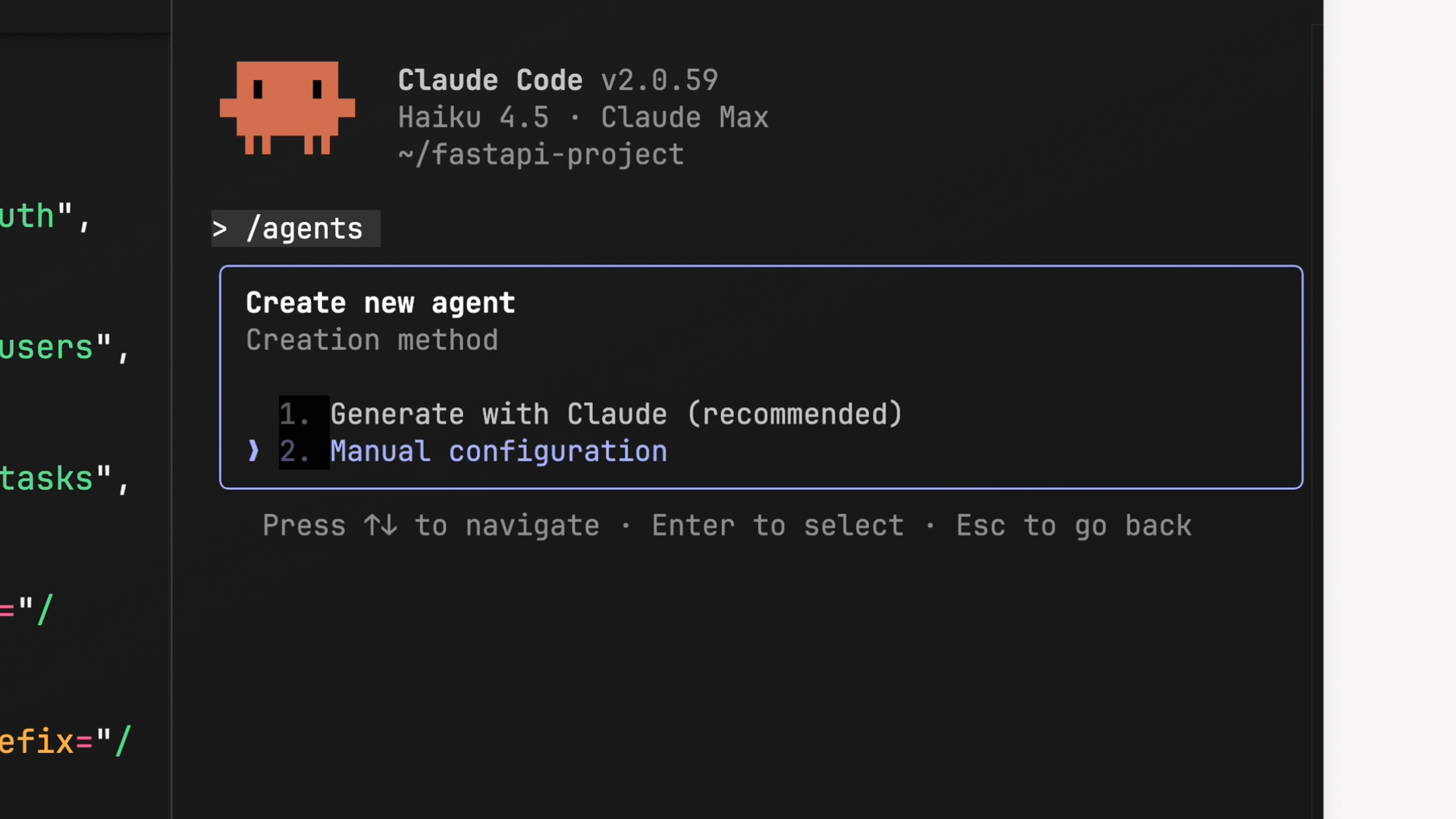
Task: Click the Claude Code pixel mascot logo
Action: tap(287, 108)
